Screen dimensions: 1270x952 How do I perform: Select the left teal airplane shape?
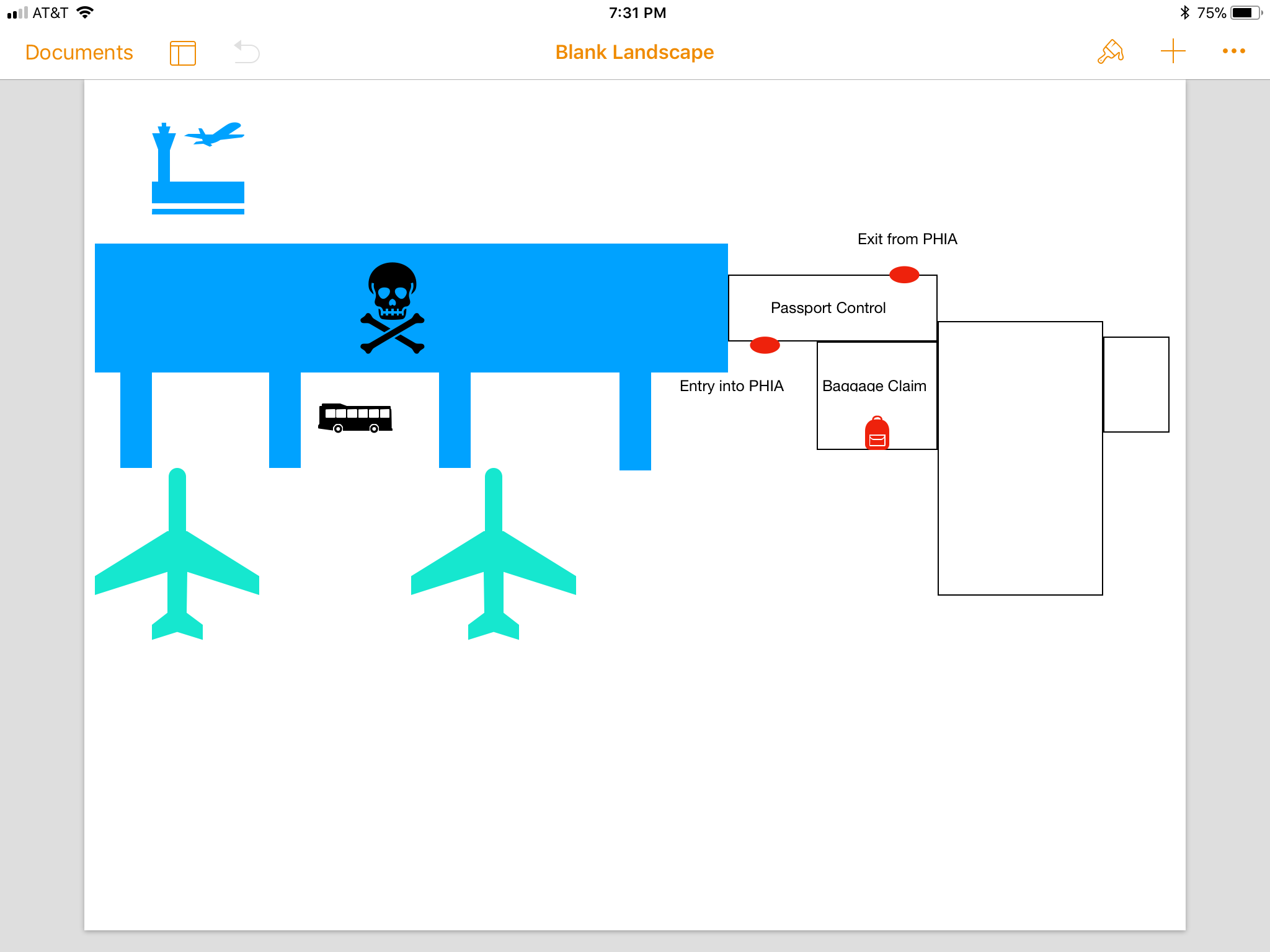(x=177, y=553)
